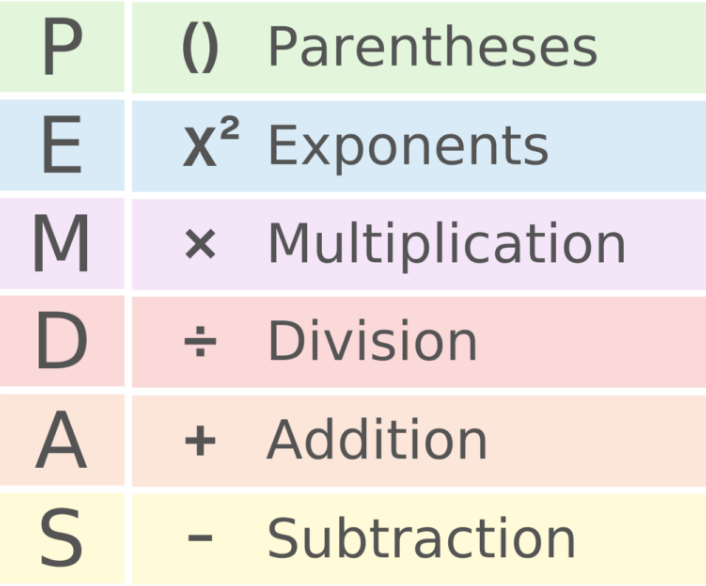The width and height of the screenshot is (706, 586).
Task: Select the word Subtraction
Action: click(421, 539)
